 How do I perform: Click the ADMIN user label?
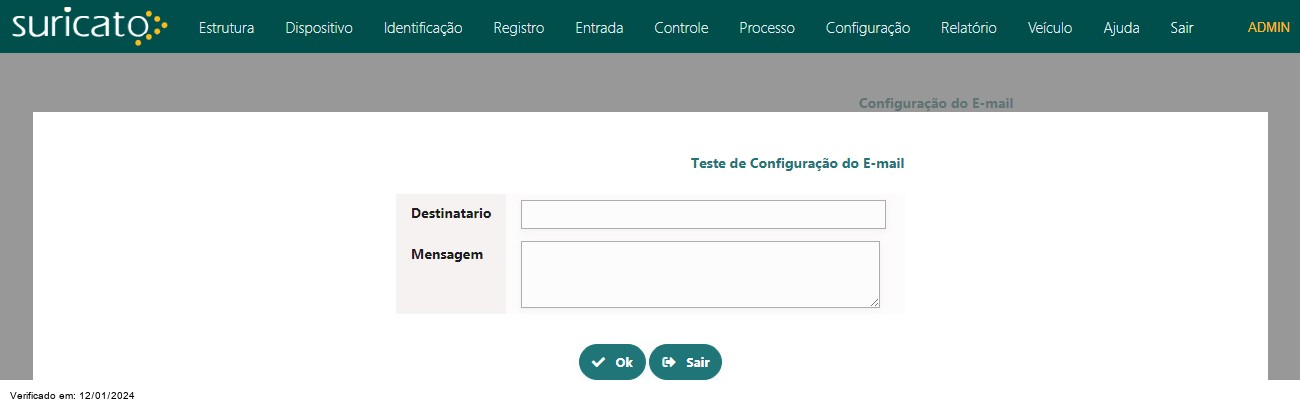coord(1269,28)
